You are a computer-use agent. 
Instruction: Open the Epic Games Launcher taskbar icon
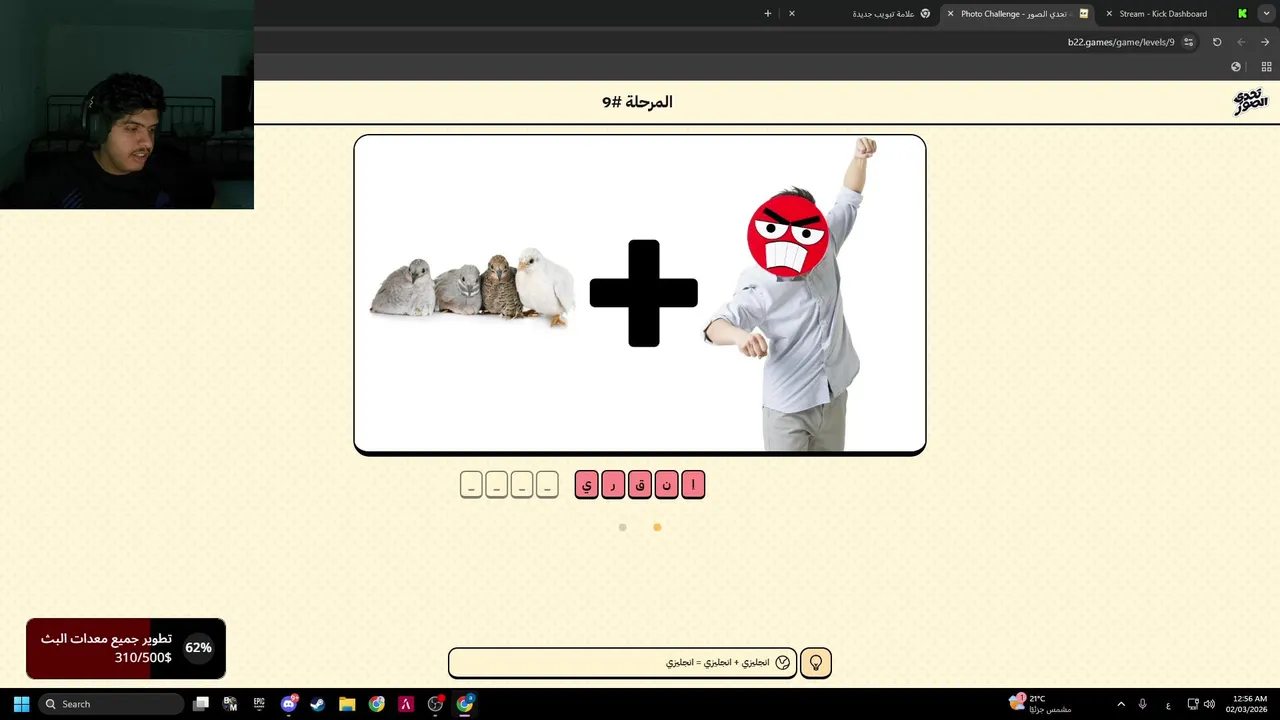[259, 704]
